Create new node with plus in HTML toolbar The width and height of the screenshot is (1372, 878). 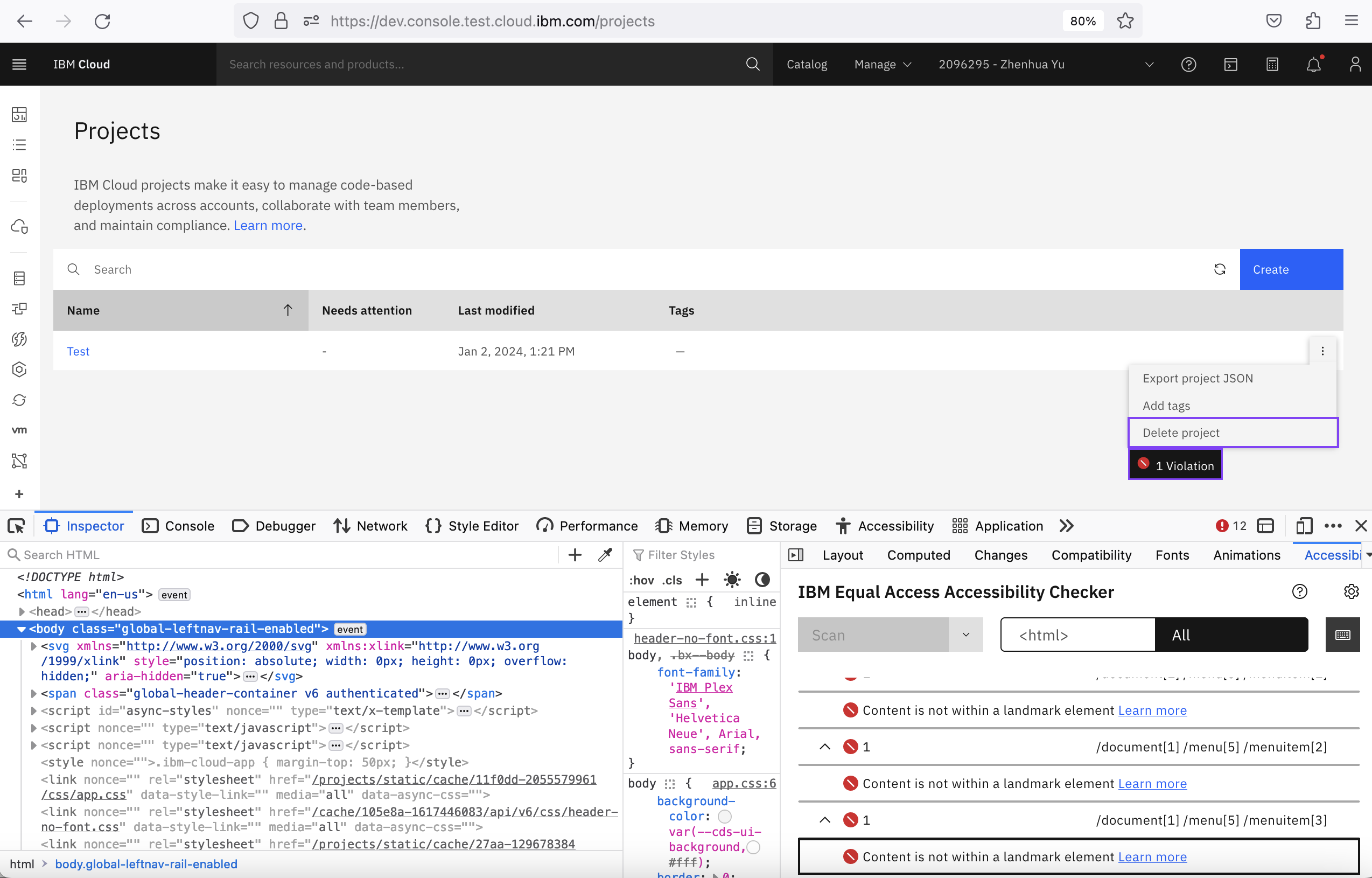point(575,555)
